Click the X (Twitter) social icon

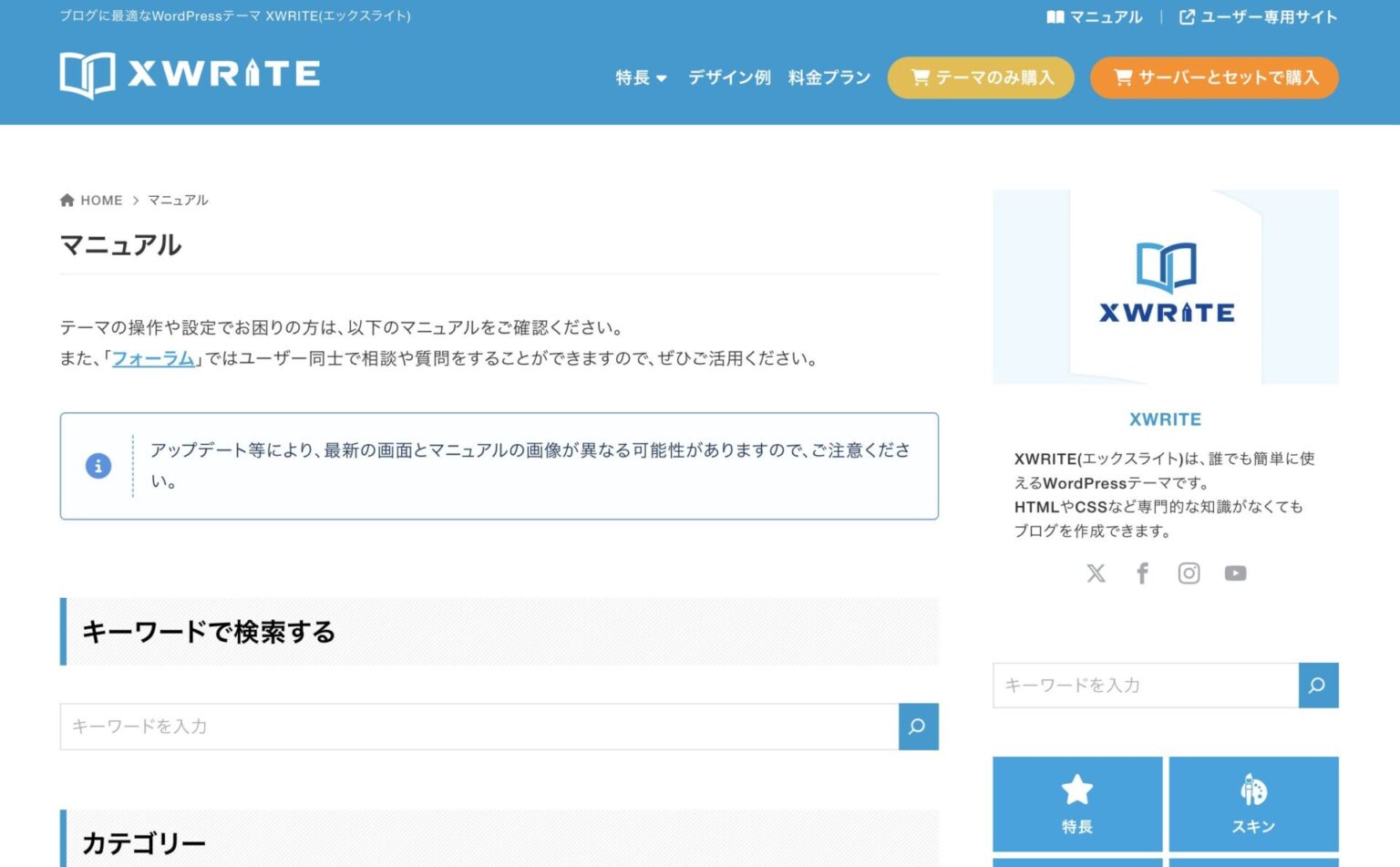pyautogui.click(x=1096, y=573)
